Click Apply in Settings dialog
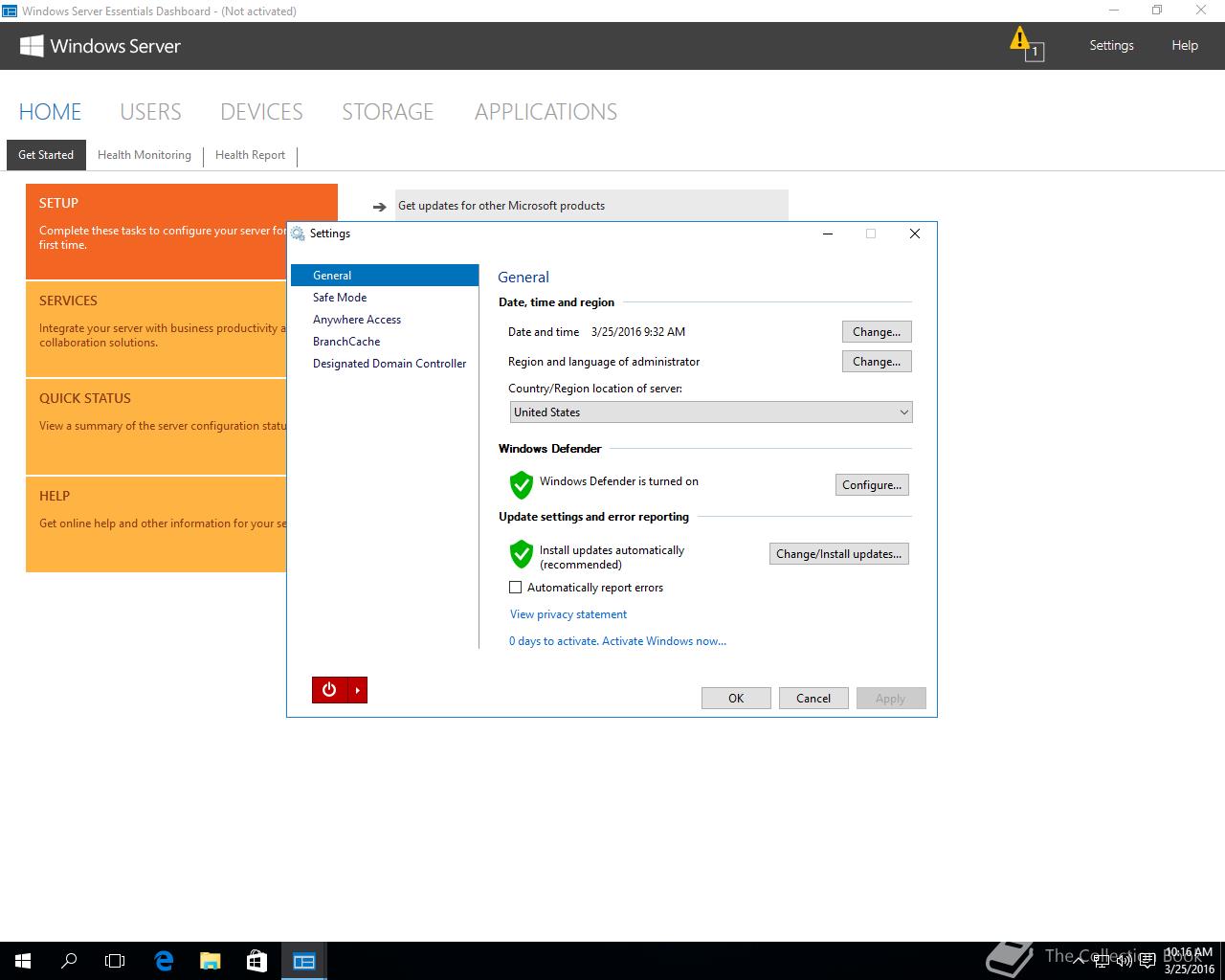Image resolution: width=1225 pixels, height=980 pixels. 891,699
